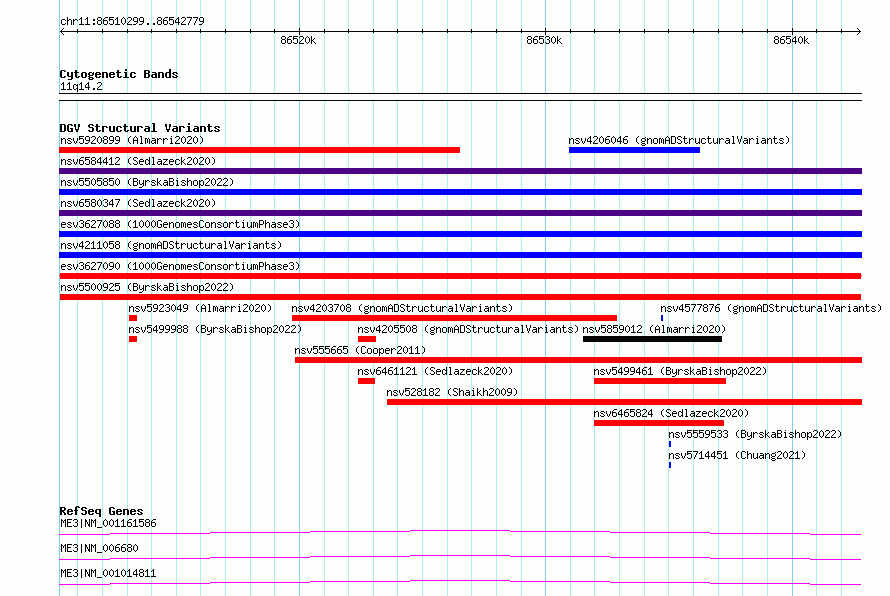Click the small red block under nsv5923049
Screen dimensions: 890x596
pyautogui.click(x=133, y=318)
